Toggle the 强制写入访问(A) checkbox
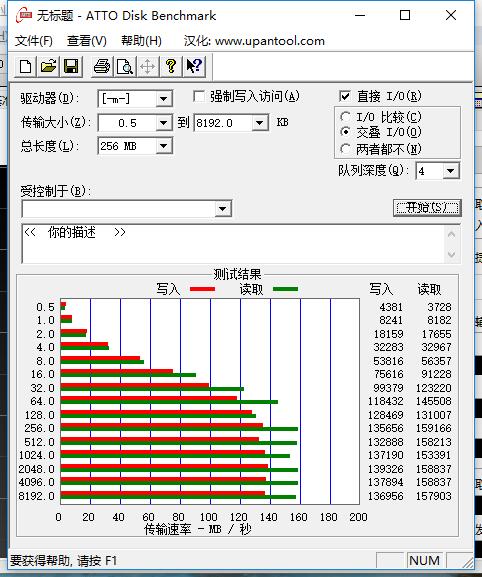The width and height of the screenshot is (482, 577). coord(199,97)
